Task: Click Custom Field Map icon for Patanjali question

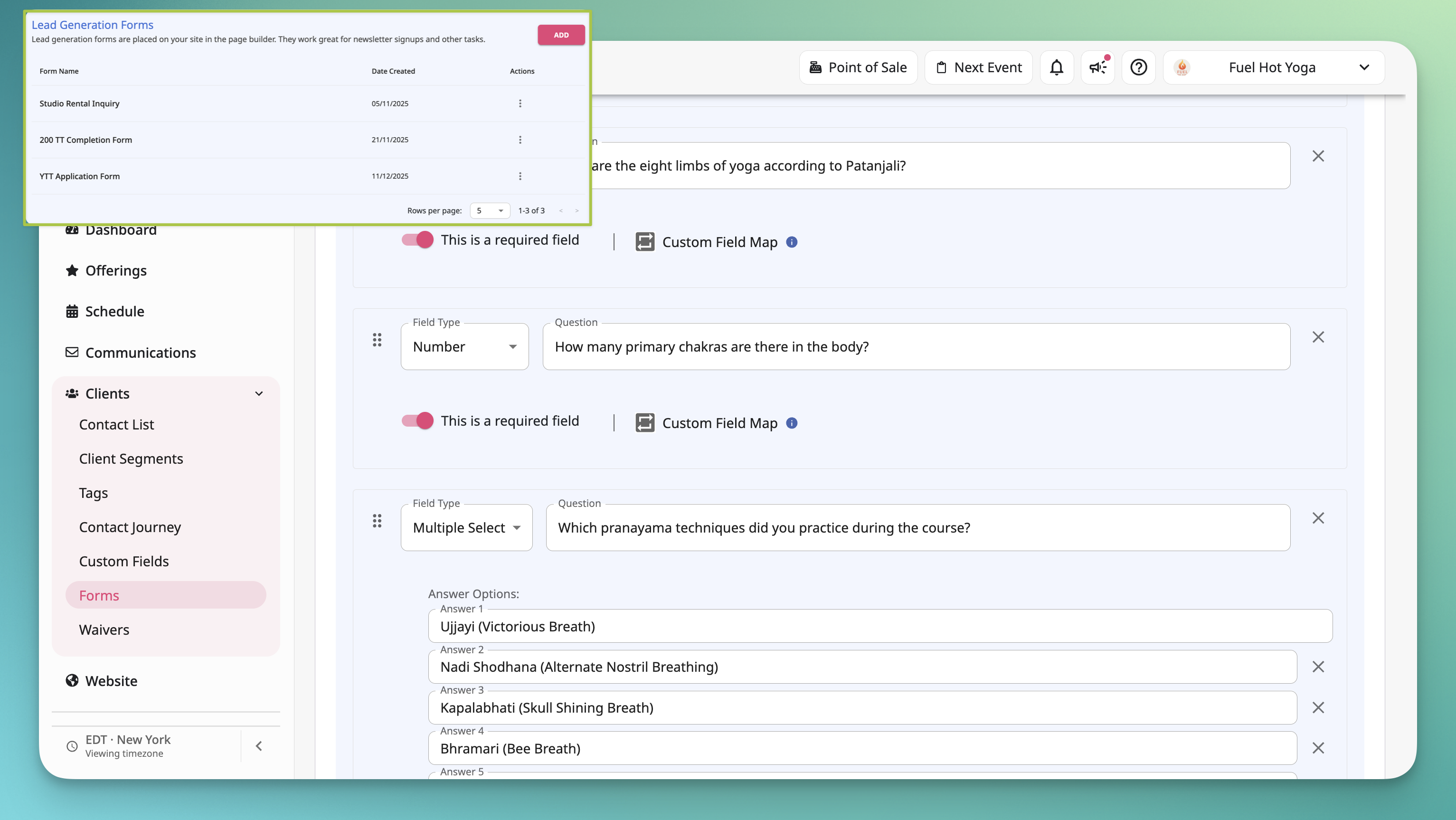Action: click(645, 242)
